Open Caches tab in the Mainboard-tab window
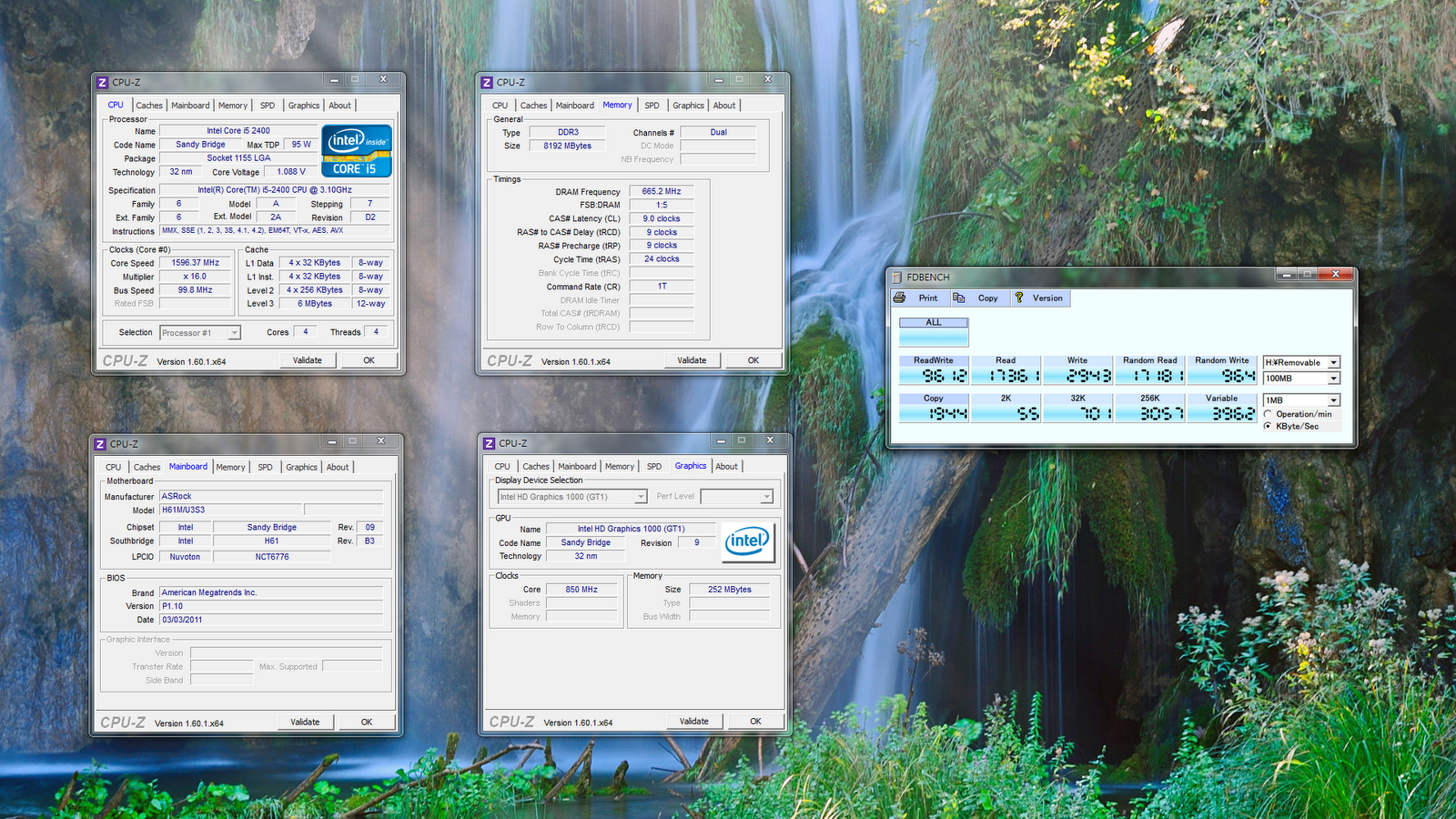 147,468
